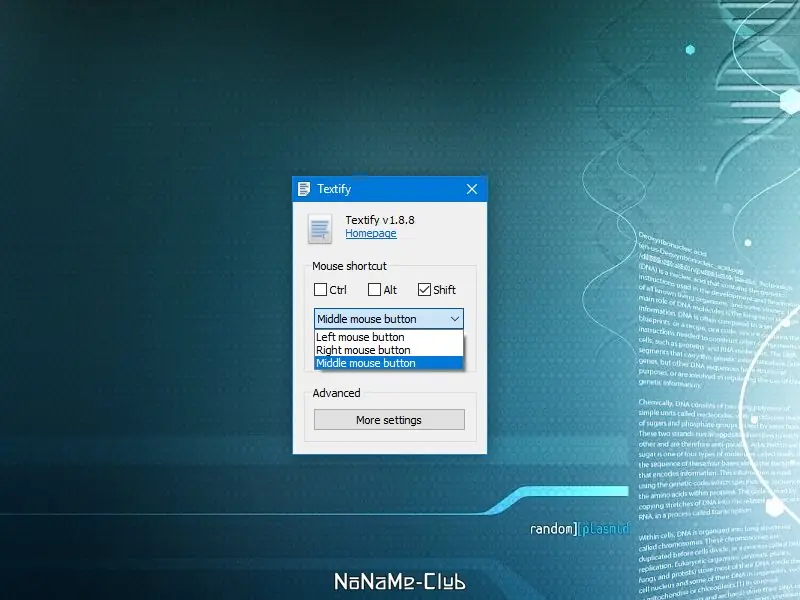The width and height of the screenshot is (800, 600).
Task: Collapse the mouse button combo box arrow
Action: tap(455, 319)
